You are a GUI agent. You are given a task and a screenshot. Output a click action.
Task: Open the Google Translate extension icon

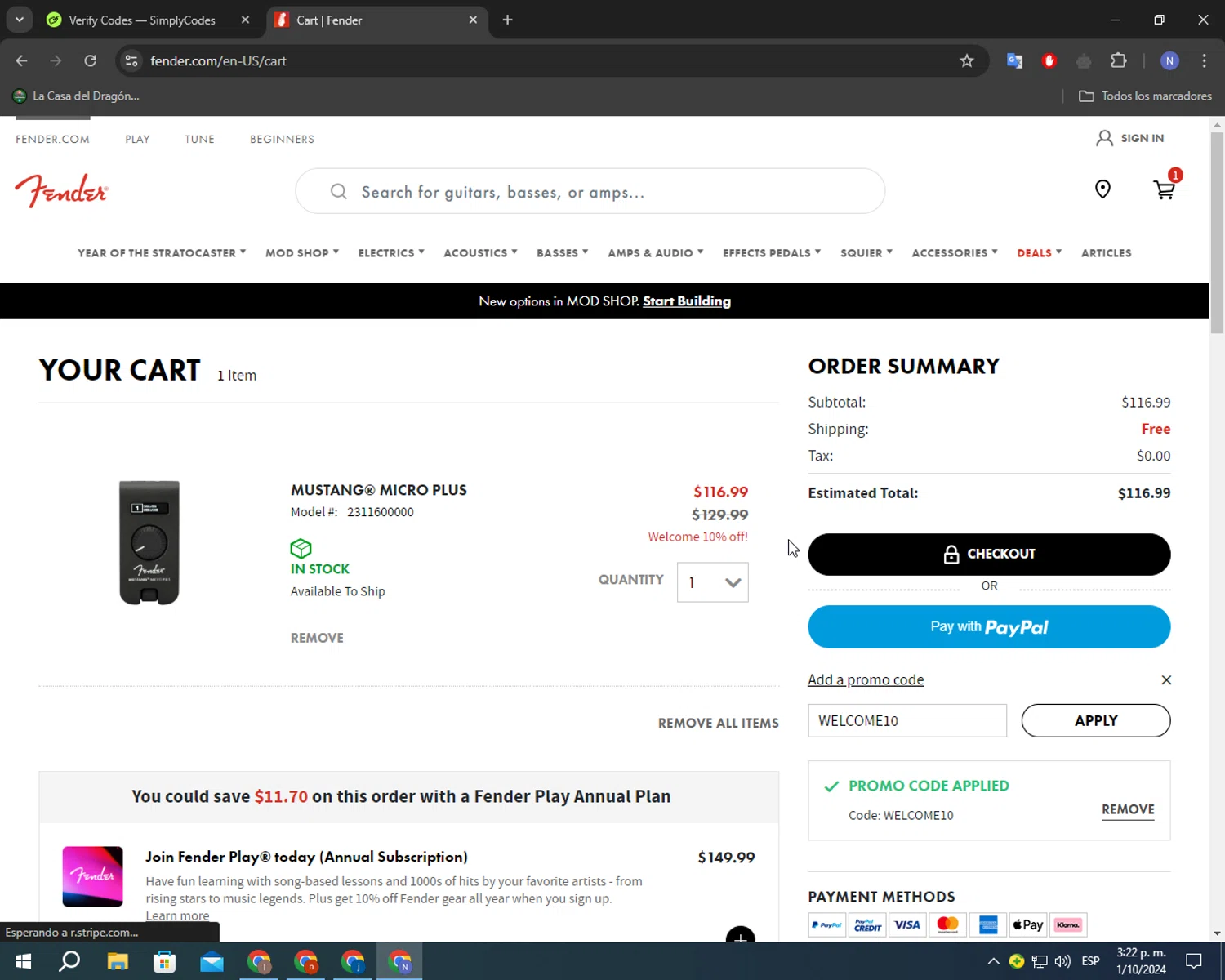pos(1014,60)
